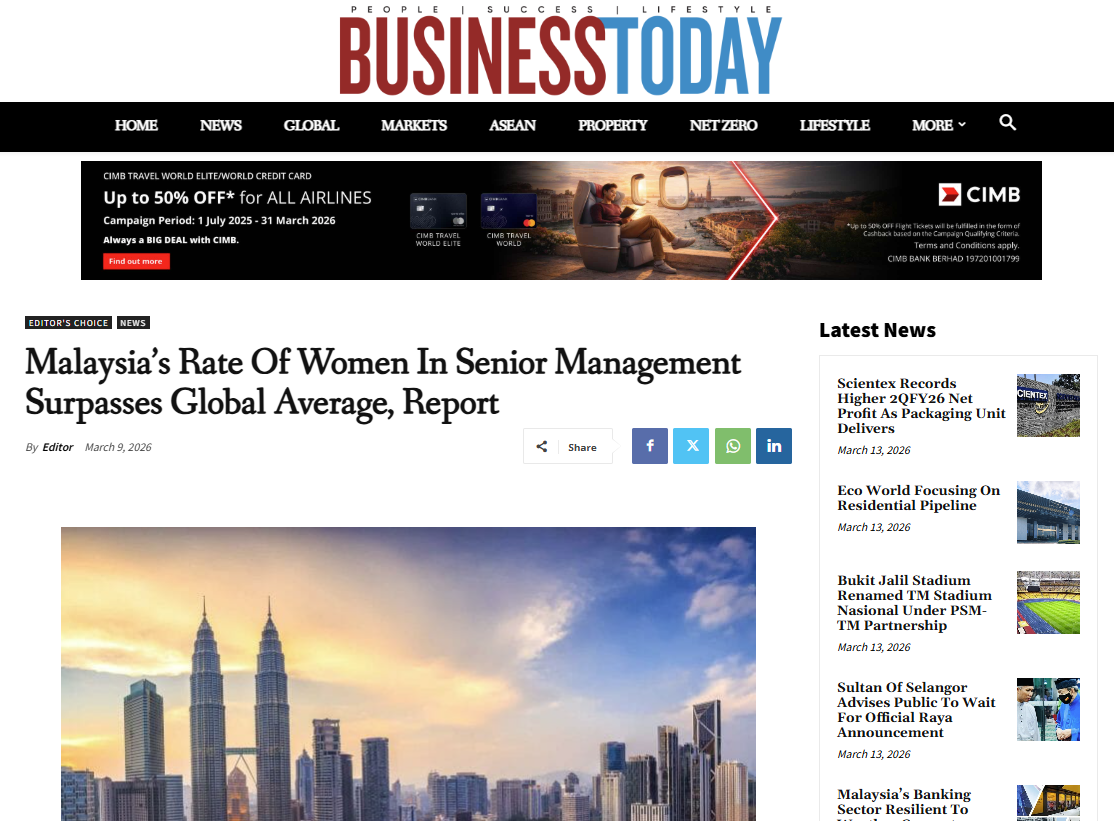Click the Business Today logo
The width and height of the screenshot is (1114, 821).
pos(560,52)
